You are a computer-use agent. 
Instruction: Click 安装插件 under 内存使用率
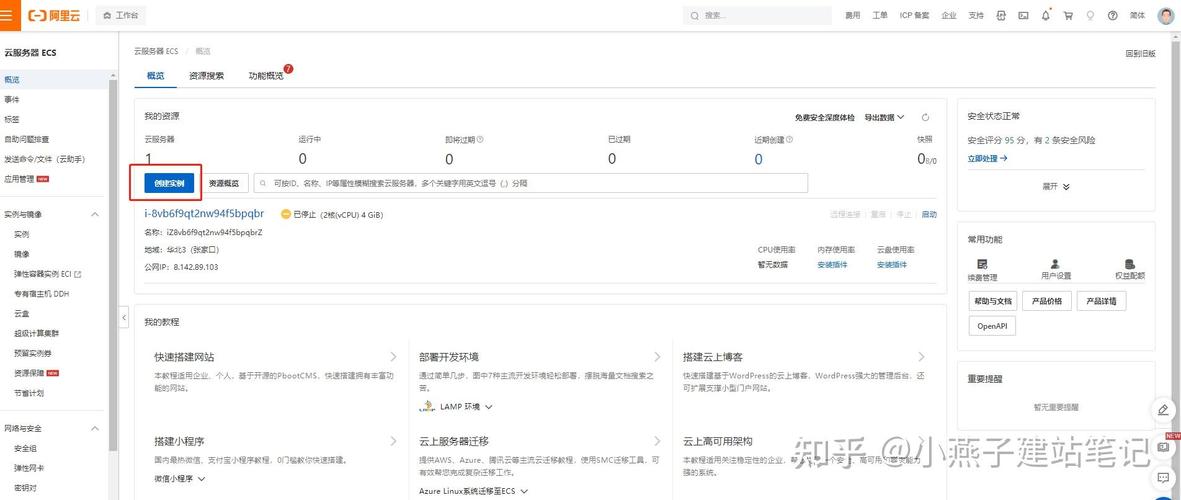tap(832, 265)
